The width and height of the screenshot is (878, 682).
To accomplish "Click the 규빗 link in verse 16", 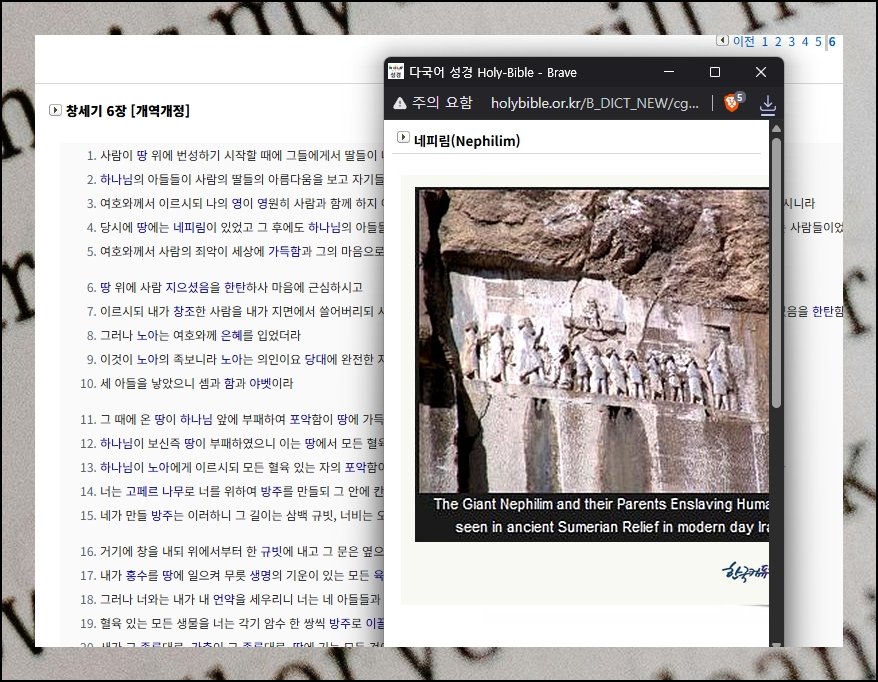I will 271,552.
